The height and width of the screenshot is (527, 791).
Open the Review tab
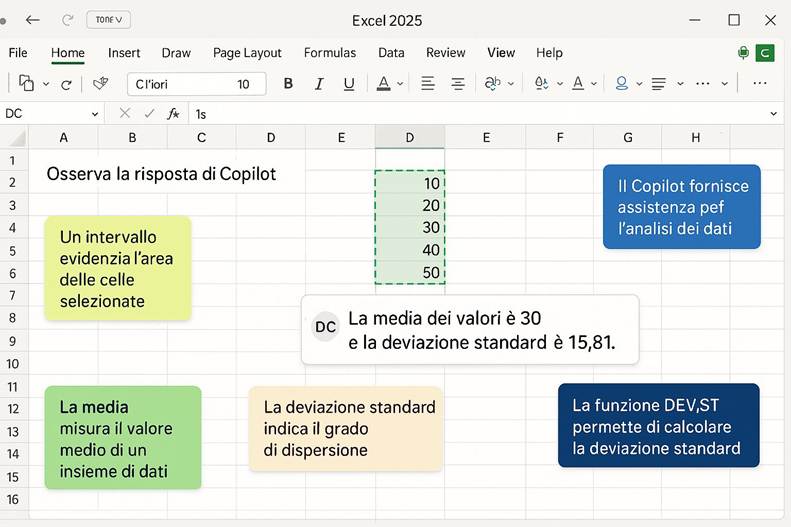pos(445,53)
